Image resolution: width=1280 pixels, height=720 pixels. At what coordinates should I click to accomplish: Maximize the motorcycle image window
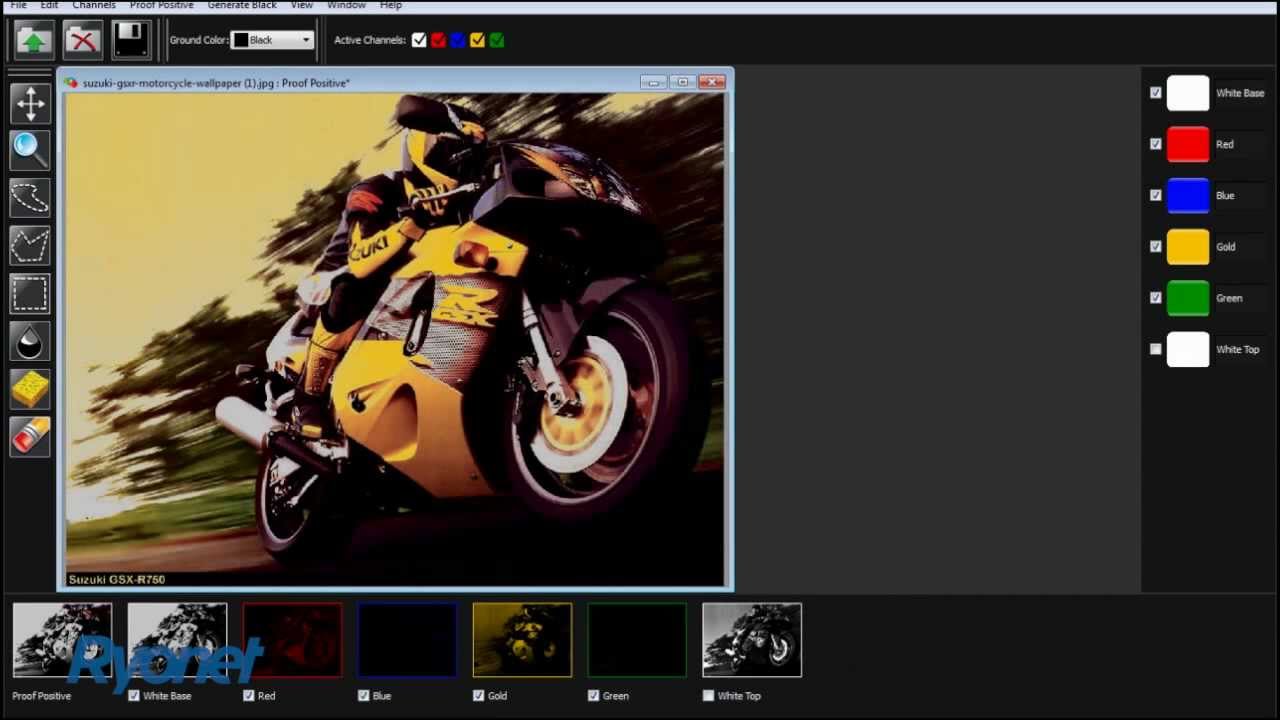coord(683,82)
